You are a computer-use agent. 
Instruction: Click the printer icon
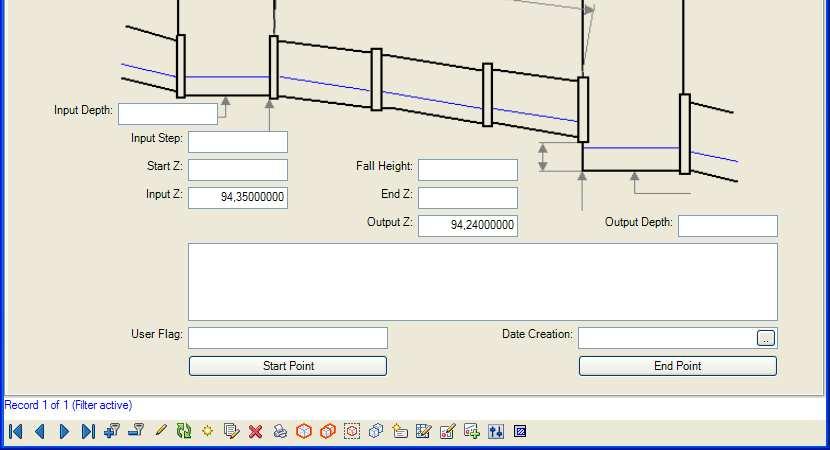click(280, 431)
